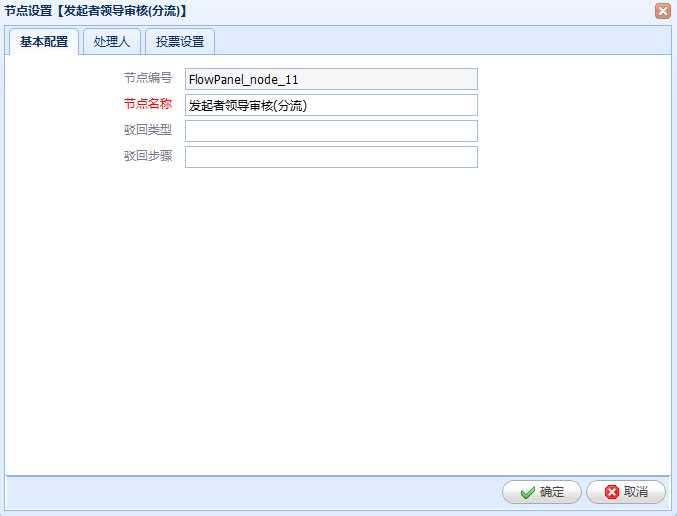Click the dialog title 节点设置【发起者领导审核(分流)】
677x516 pixels.
[97, 10]
